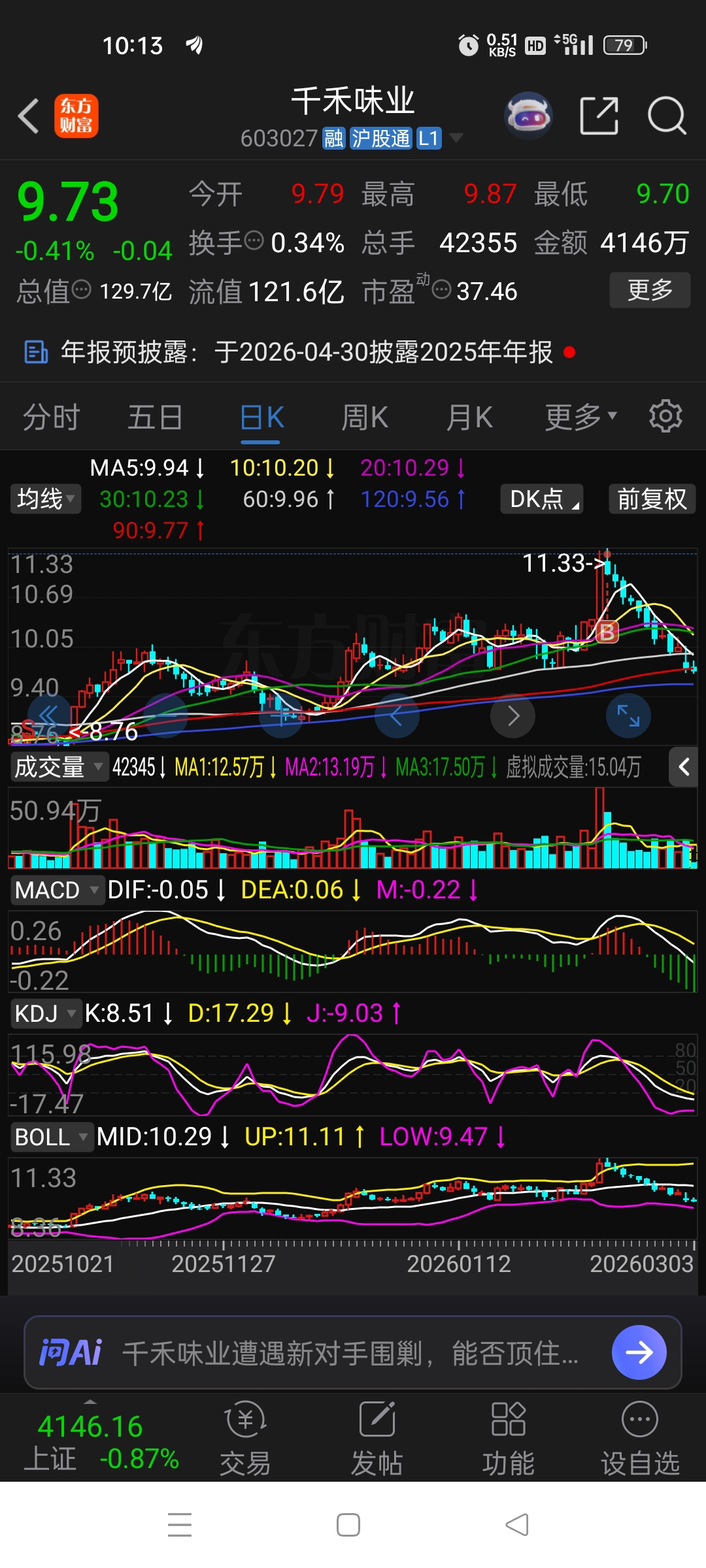Switch to 分时 tab
Screen dimensions: 706x1568
pos(51,416)
